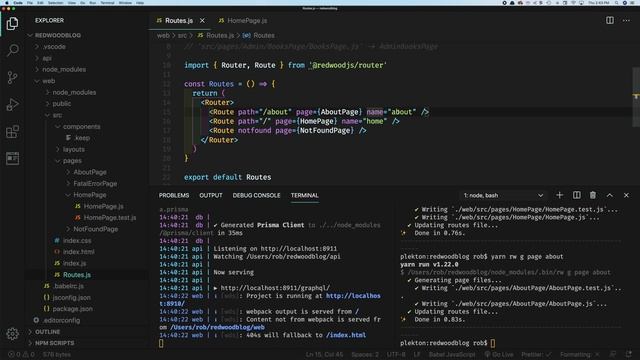Open the /index.html link in terminal
This screenshot has height=360, width=640.
pyautogui.click(x=346, y=335)
